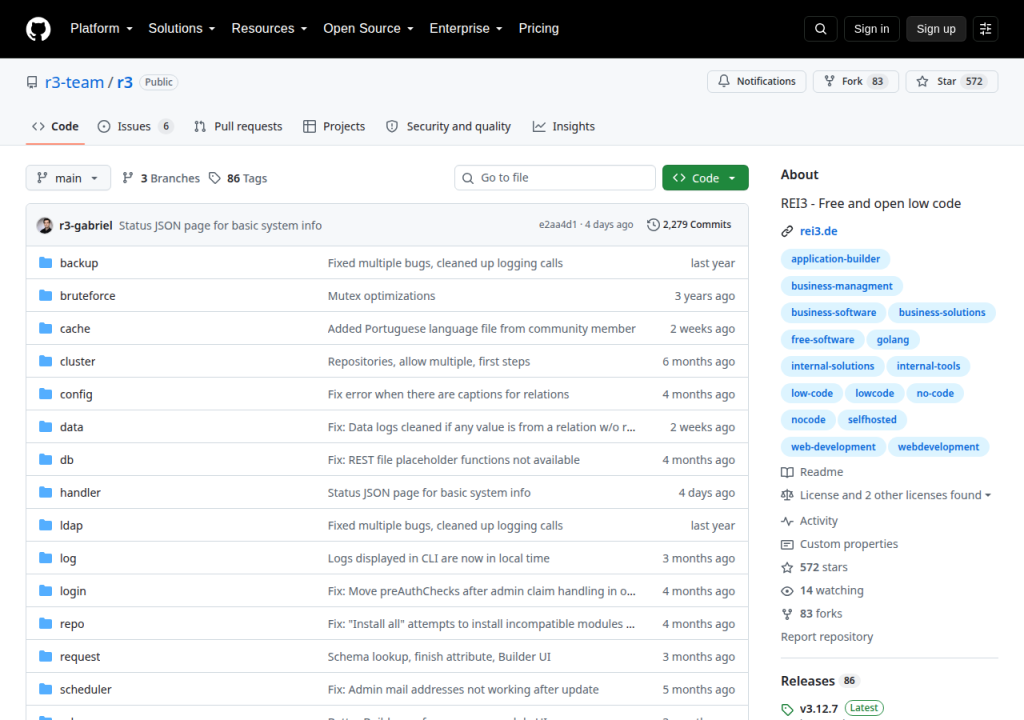Open the Issues tab
Viewport: 1024px width, 720px height.
pos(135,127)
